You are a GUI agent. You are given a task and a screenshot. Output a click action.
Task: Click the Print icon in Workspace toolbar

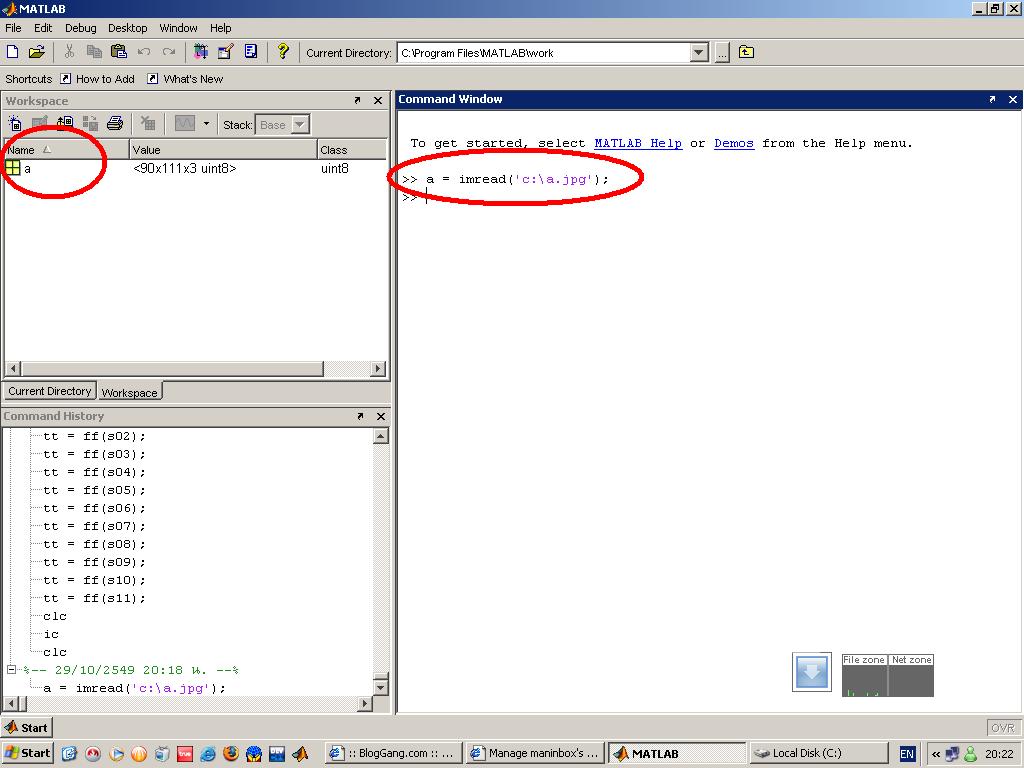tap(115, 123)
